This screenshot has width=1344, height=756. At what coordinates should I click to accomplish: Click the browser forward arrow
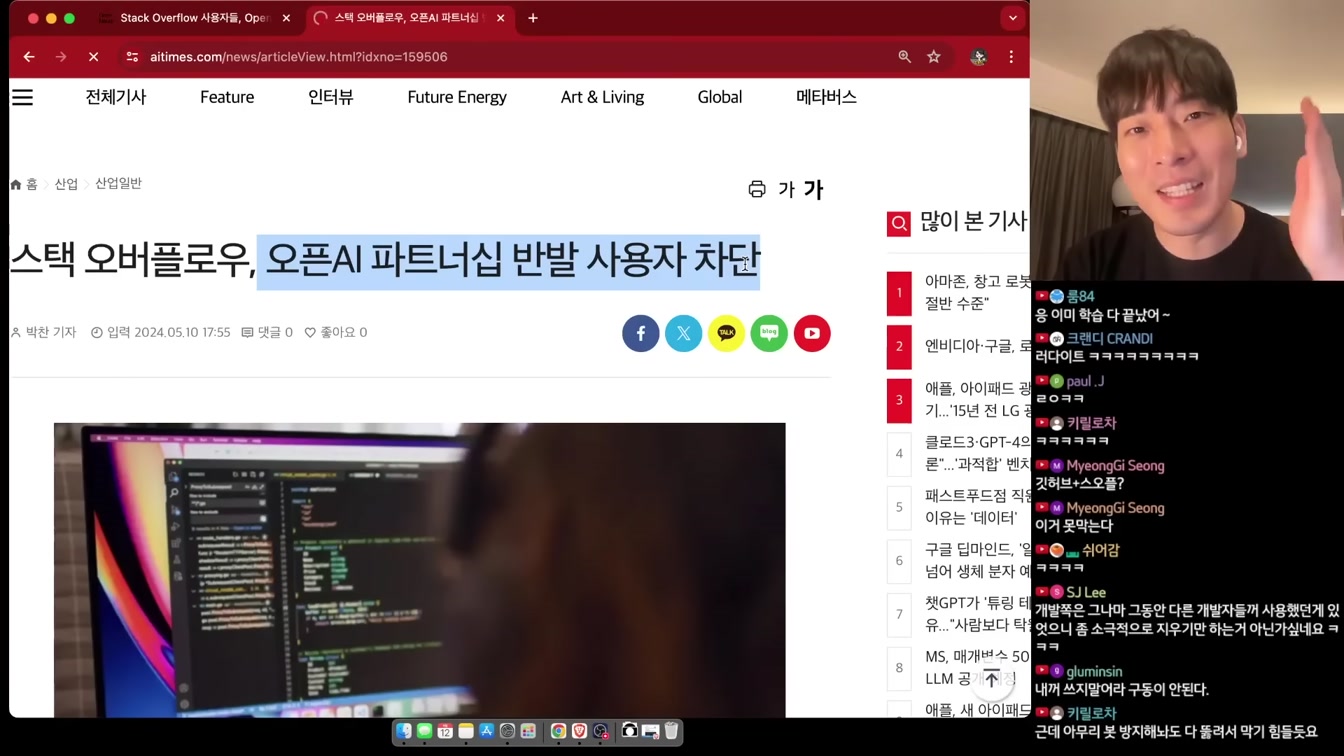[61, 57]
